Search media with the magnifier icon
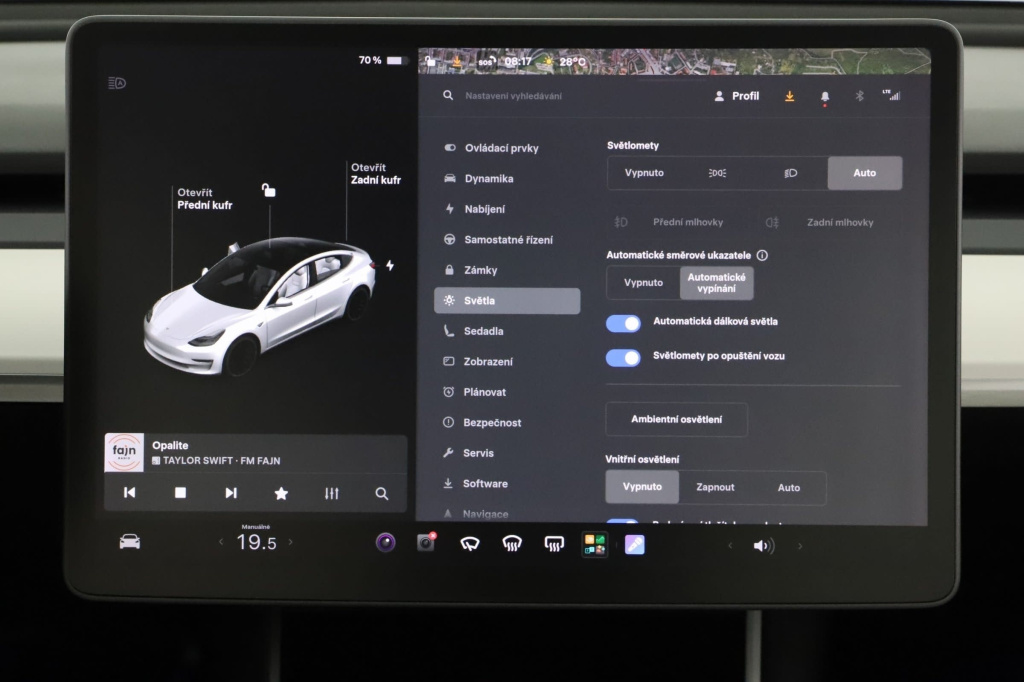The height and width of the screenshot is (682, 1024). (x=382, y=493)
